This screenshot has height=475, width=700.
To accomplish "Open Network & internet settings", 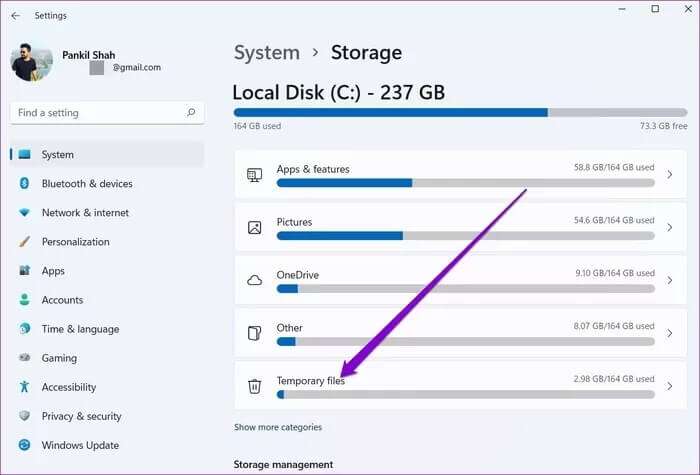I will [x=85, y=212].
